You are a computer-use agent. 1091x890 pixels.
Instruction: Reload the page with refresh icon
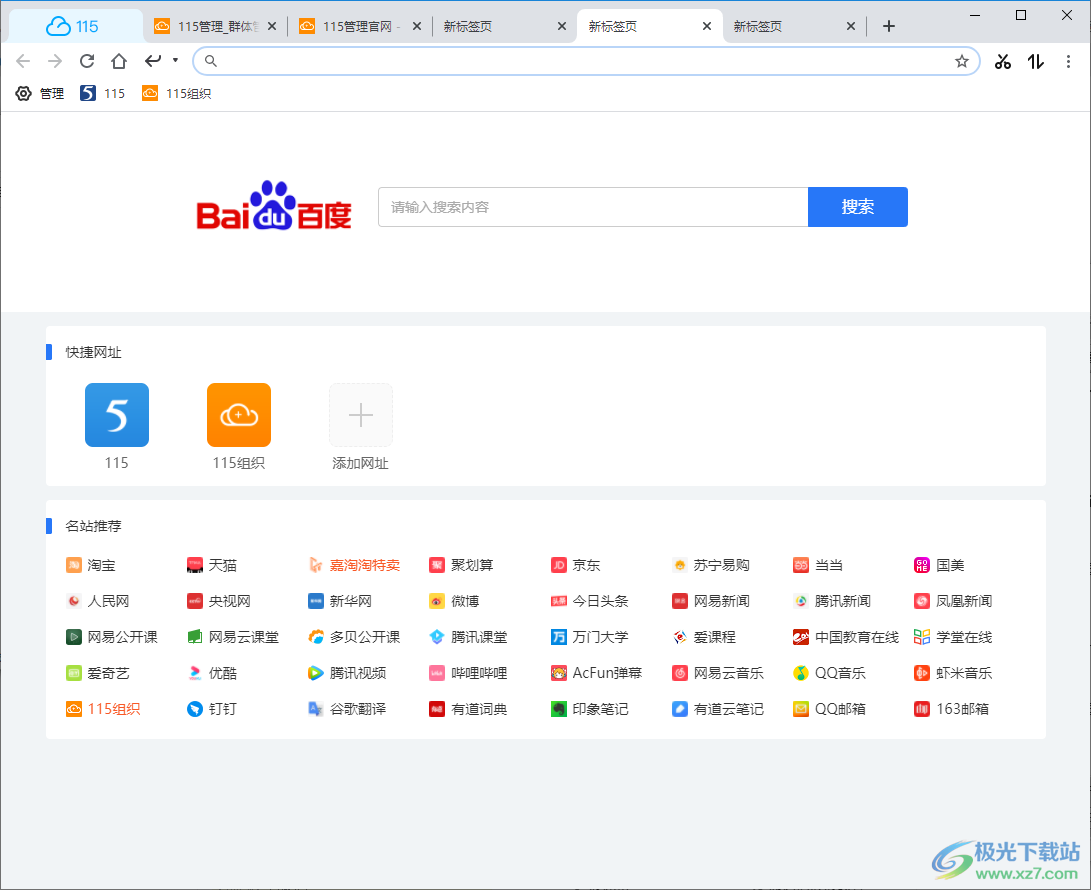pos(87,61)
